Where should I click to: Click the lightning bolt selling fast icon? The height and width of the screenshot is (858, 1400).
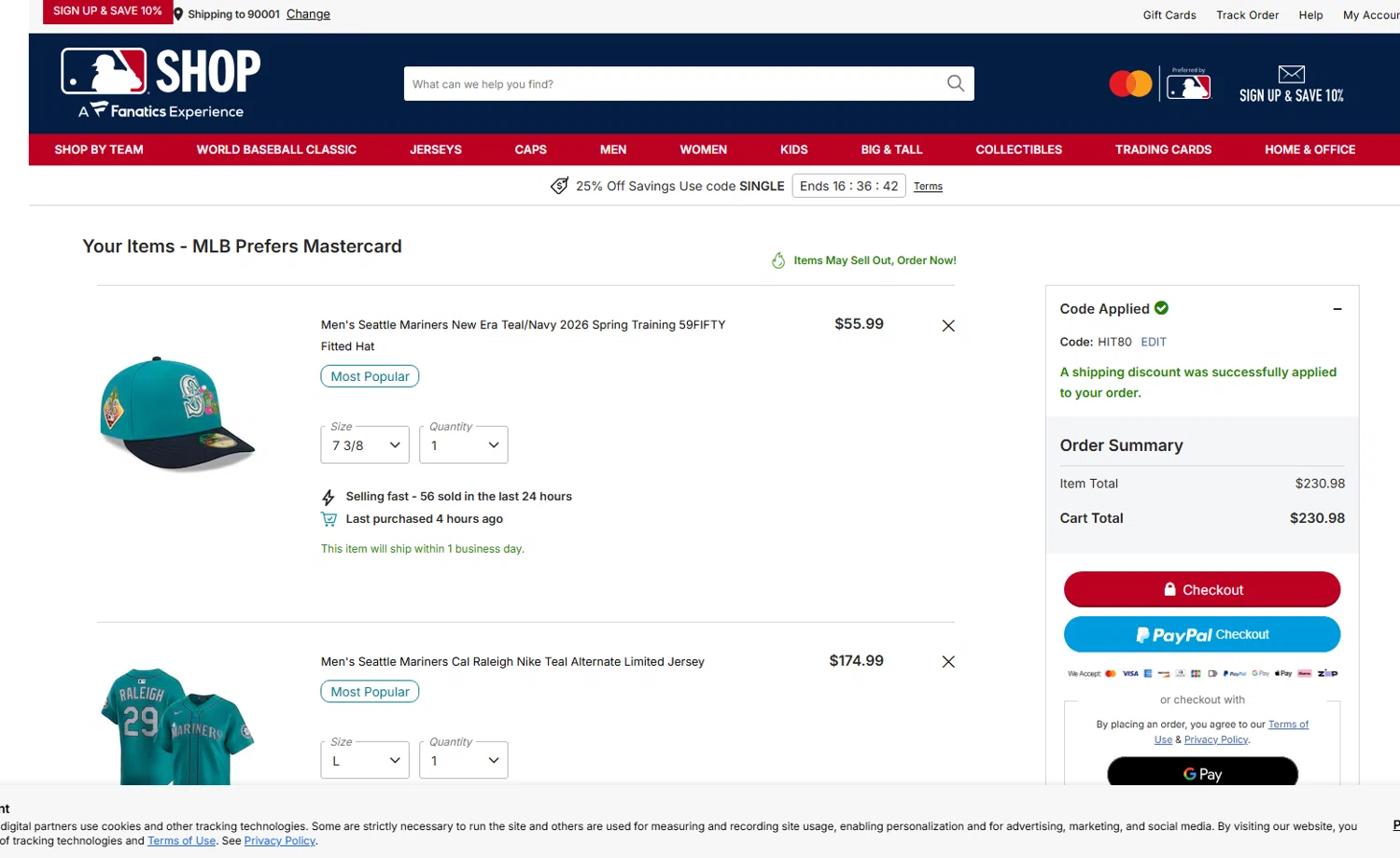point(329,498)
